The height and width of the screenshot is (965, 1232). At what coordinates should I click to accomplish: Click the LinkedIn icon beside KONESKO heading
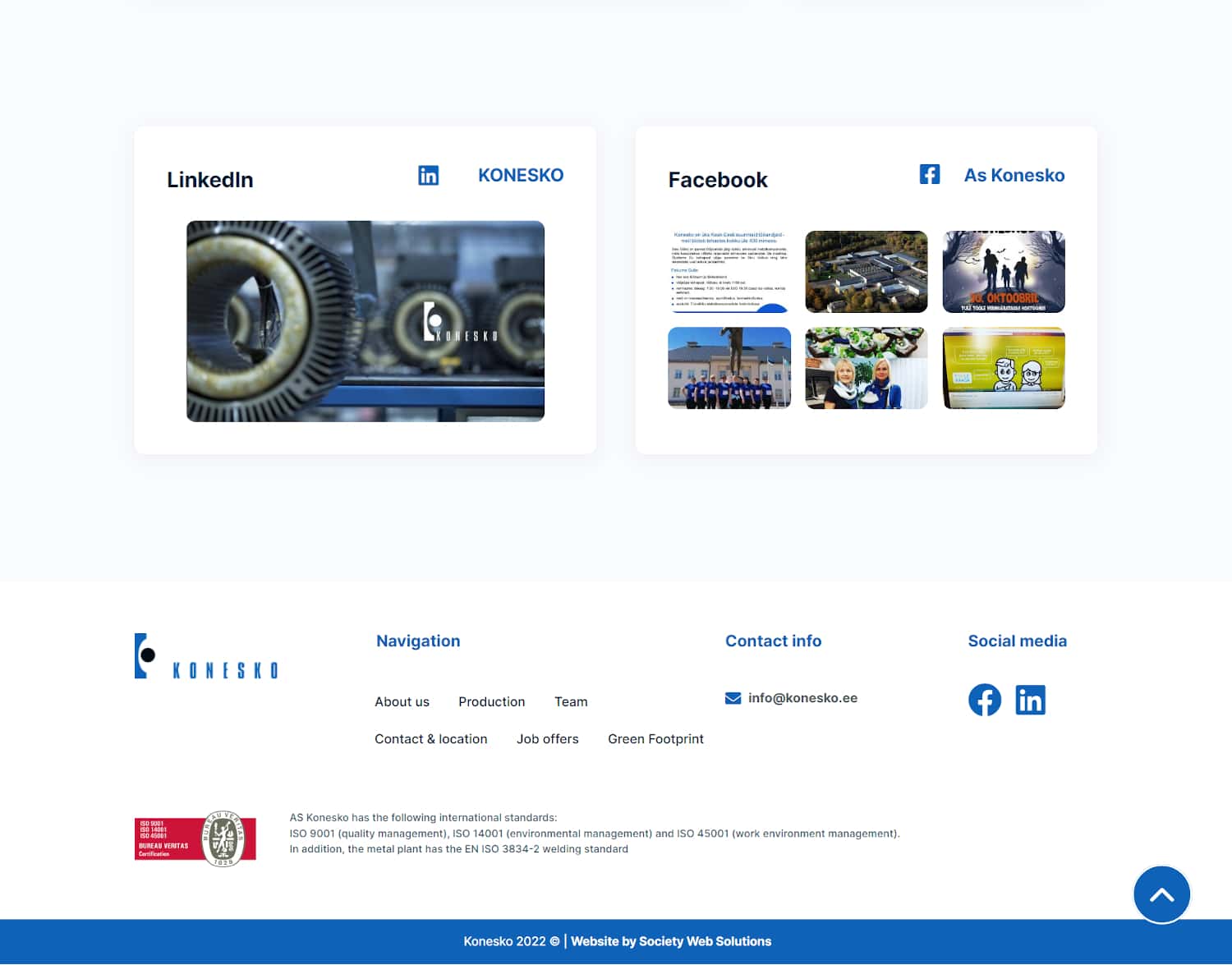429,175
